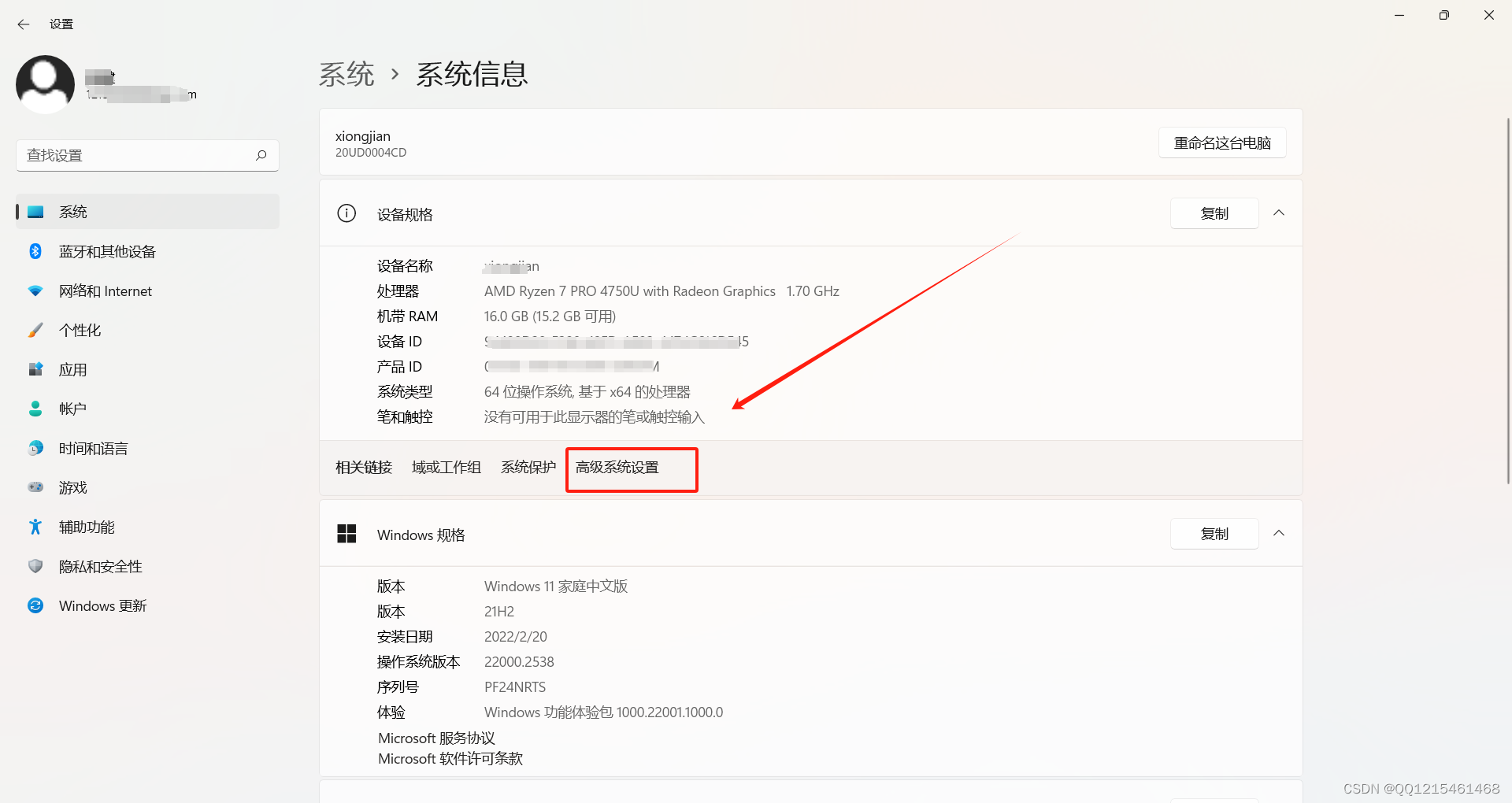Click the back arrow in Settings
The image size is (1512, 803).
24,24
